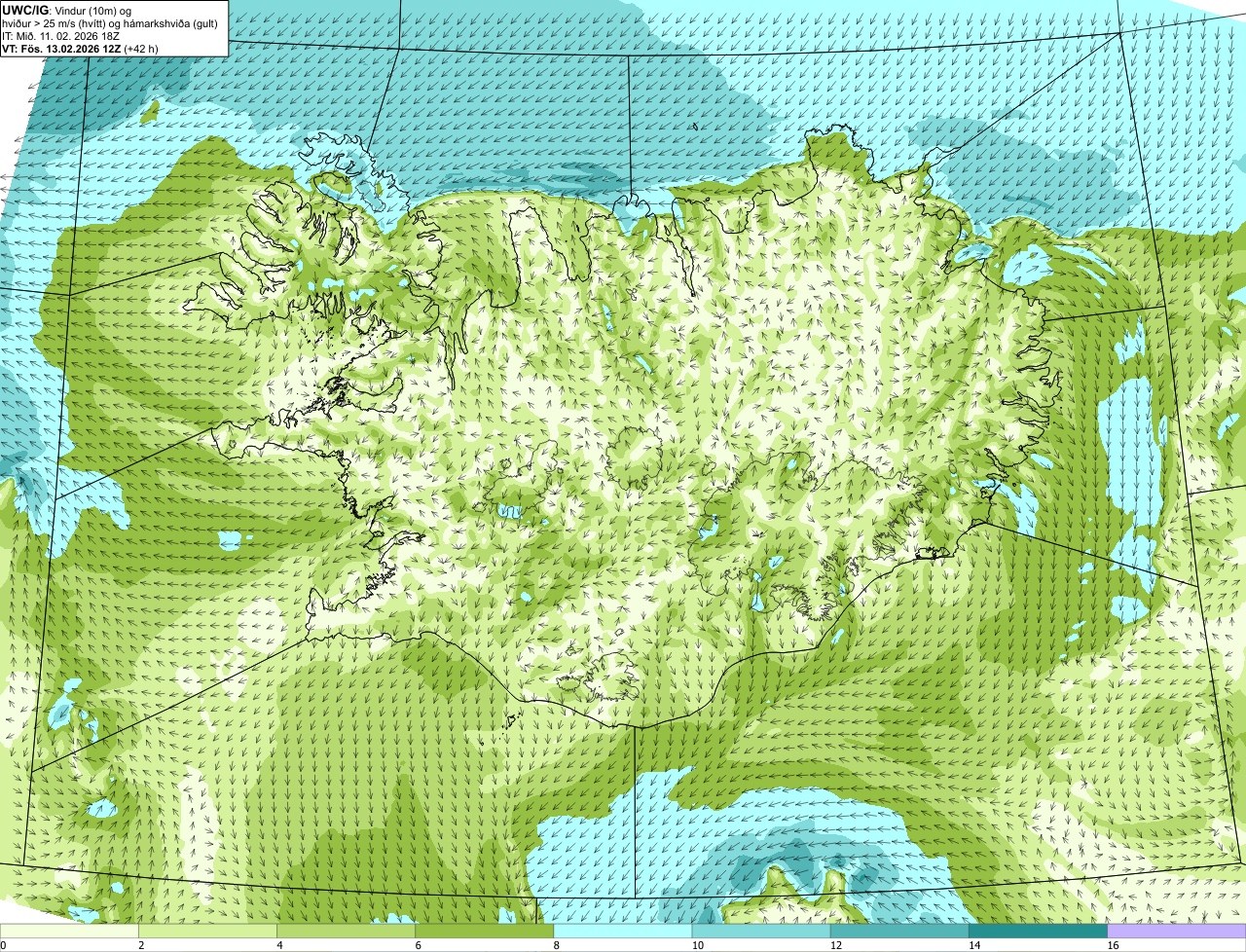
Task: Pick the 12–14 m/s teal legend segment
Action: click(x=899, y=932)
